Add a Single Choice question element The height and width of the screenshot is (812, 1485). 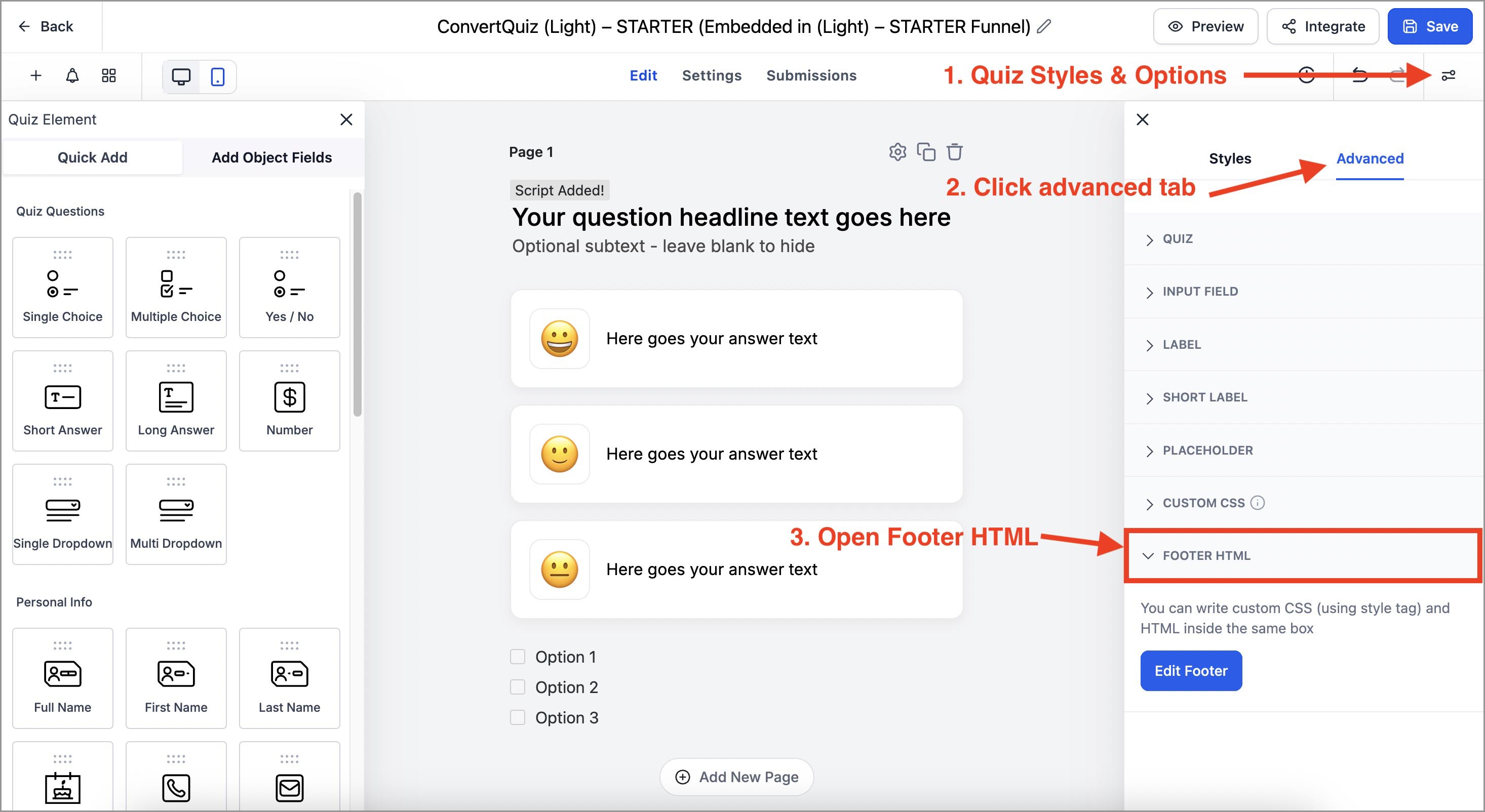62,288
